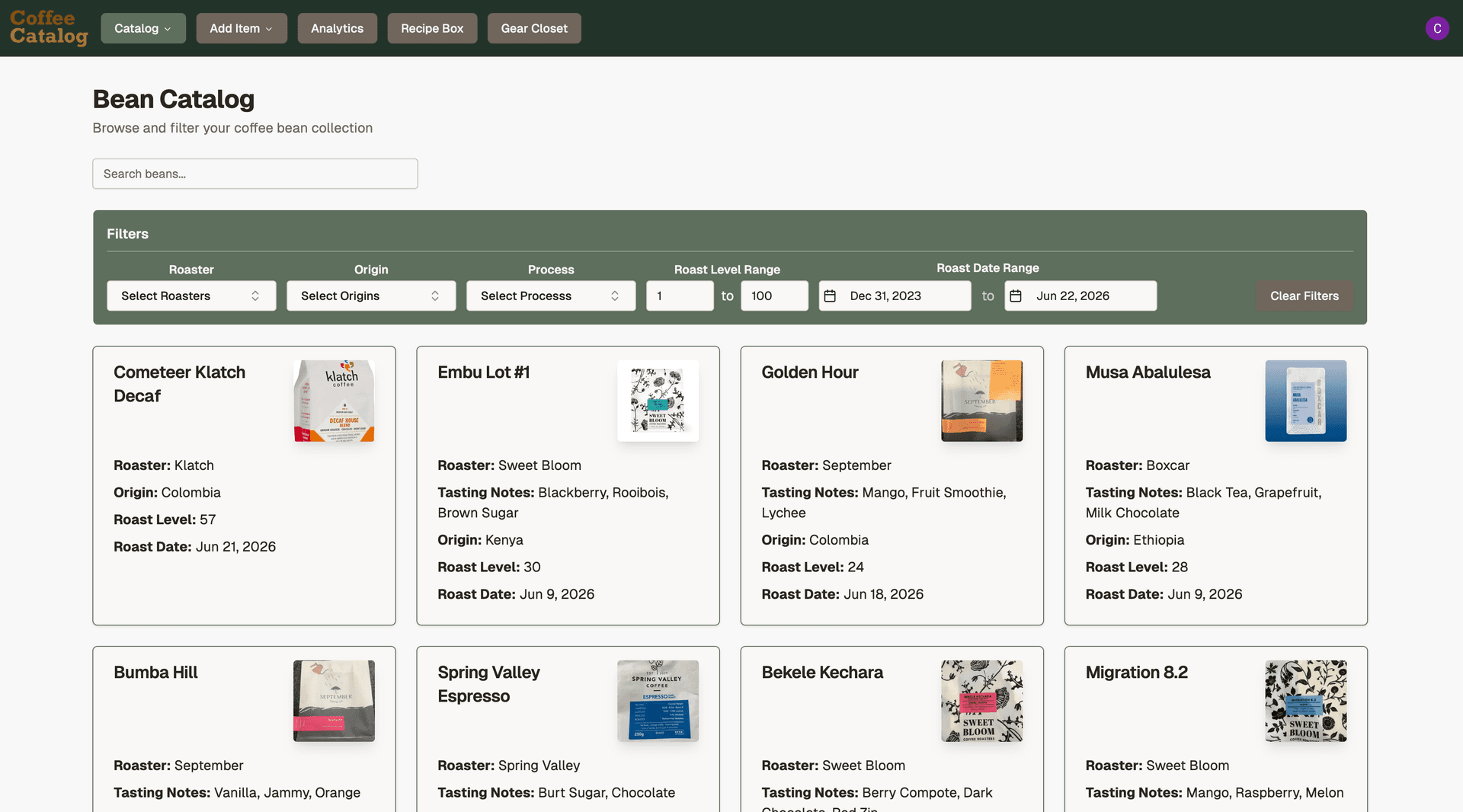Click Golden Hour tasting notes text
1463x812 pixels.
[884, 503]
